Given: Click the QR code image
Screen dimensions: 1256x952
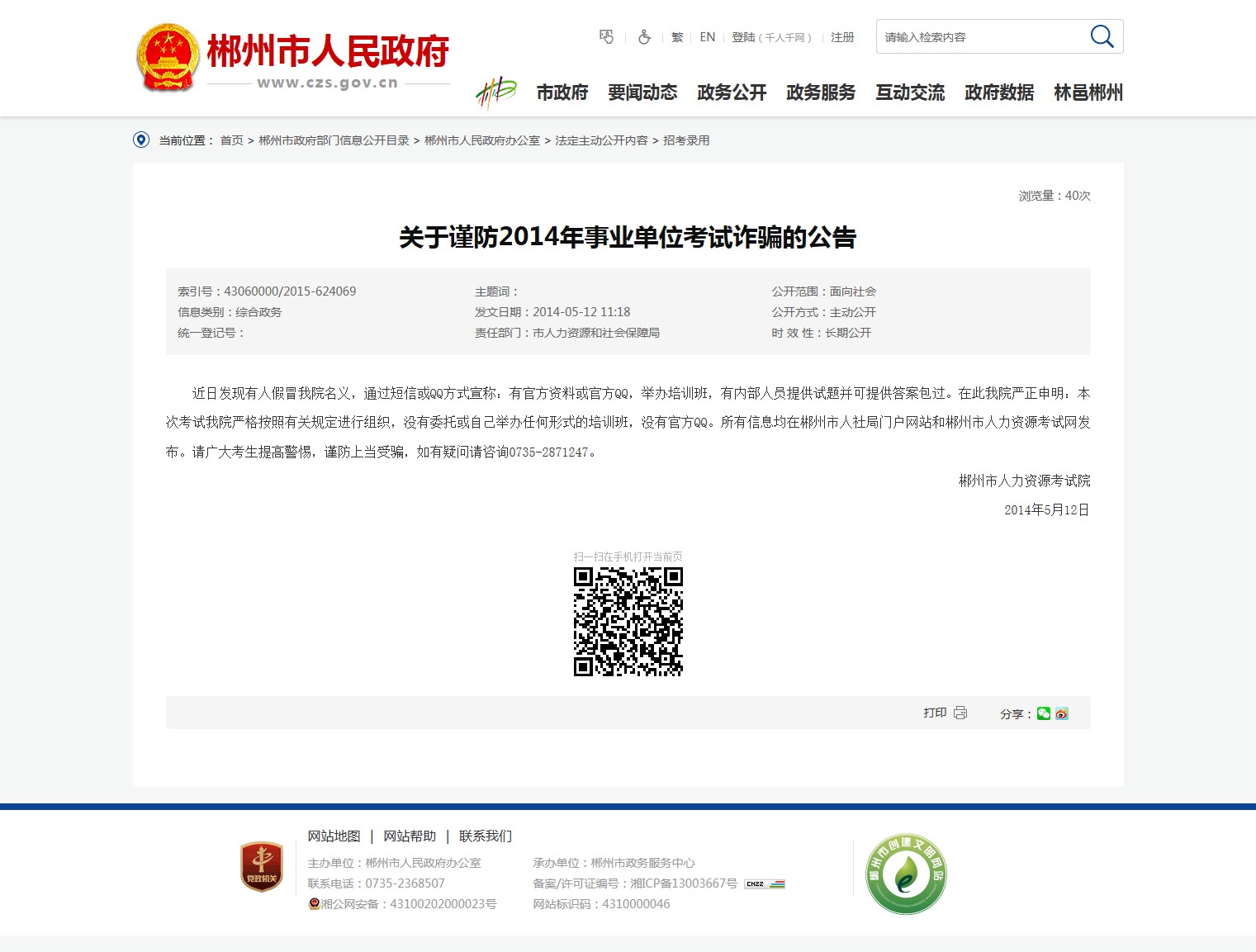Looking at the screenshot, I should pyautogui.click(x=628, y=621).
